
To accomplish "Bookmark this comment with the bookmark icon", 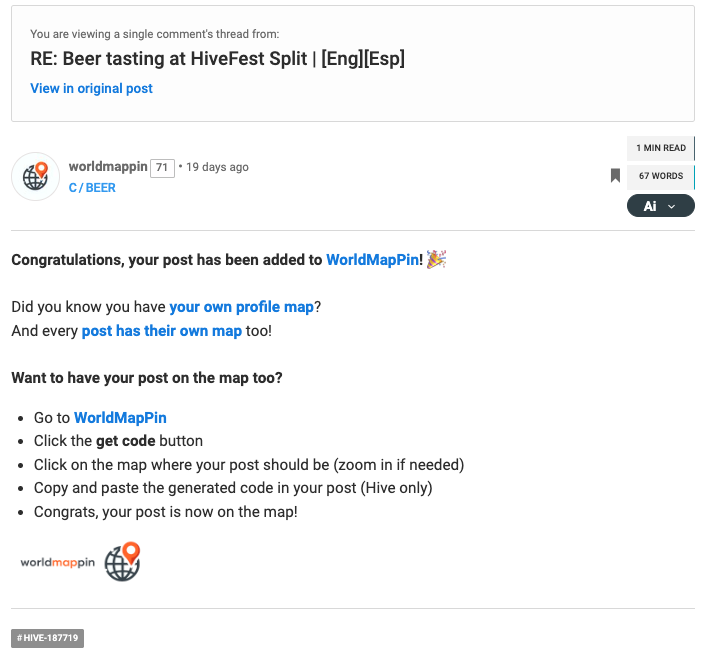I will [x=615, y=176].
